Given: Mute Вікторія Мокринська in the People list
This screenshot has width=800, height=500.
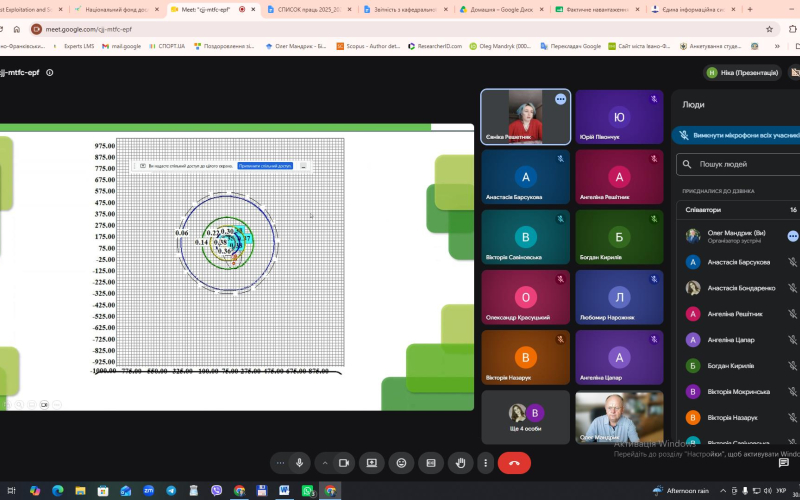Looking at the screenshot, I should click(x=792, y=392).
